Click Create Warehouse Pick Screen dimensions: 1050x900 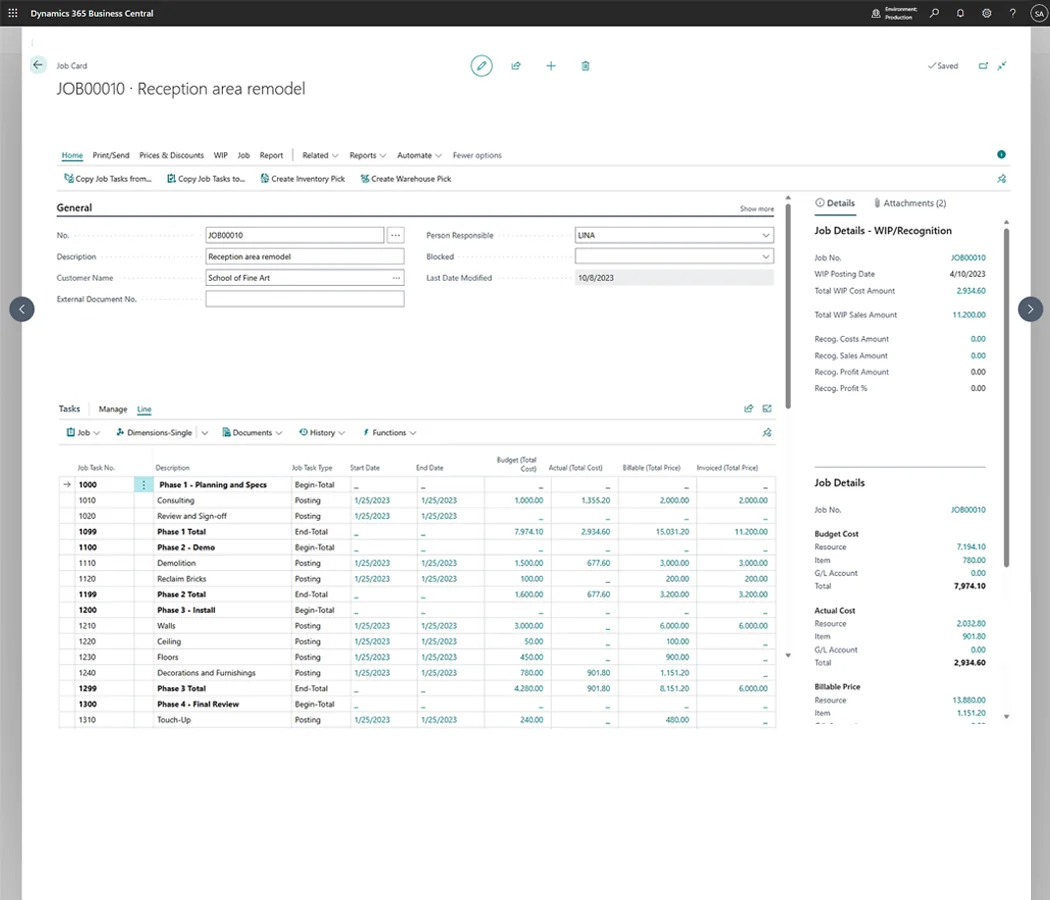coord(406,179)
